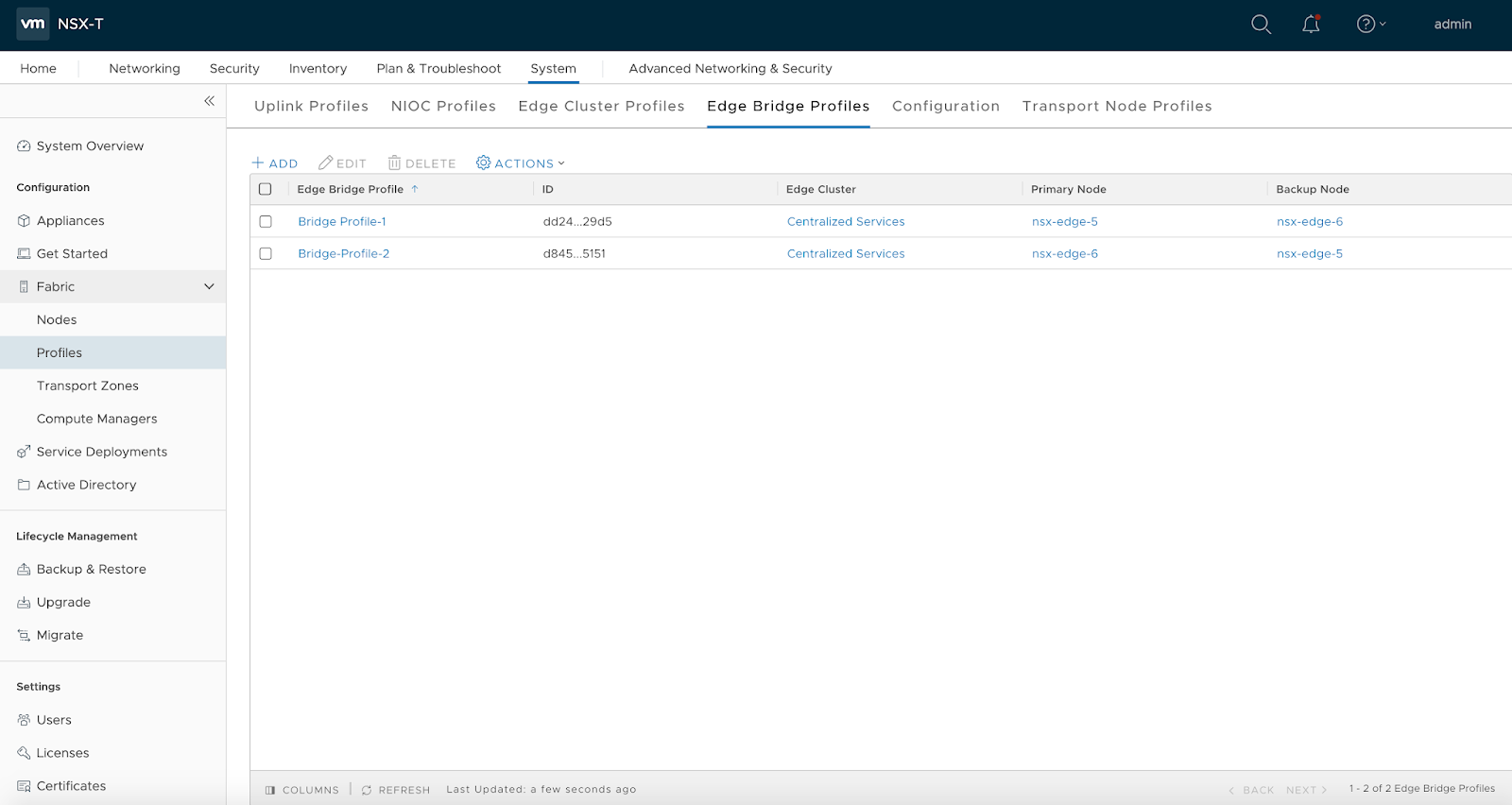Viewport: 1512px width, 805px height.
Task: Click the help question mark icon
Action: click(x=1366, y=25)
